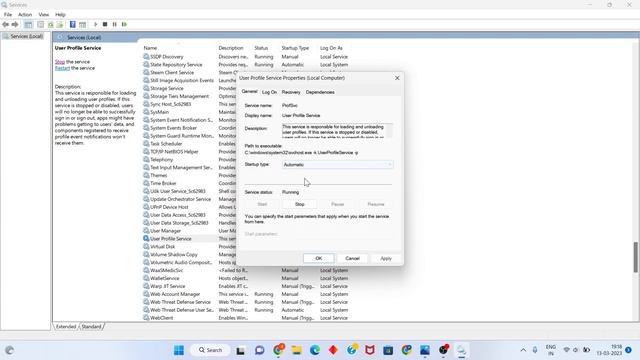Sort services by the Name column header
640x360 pixels.
150,48
